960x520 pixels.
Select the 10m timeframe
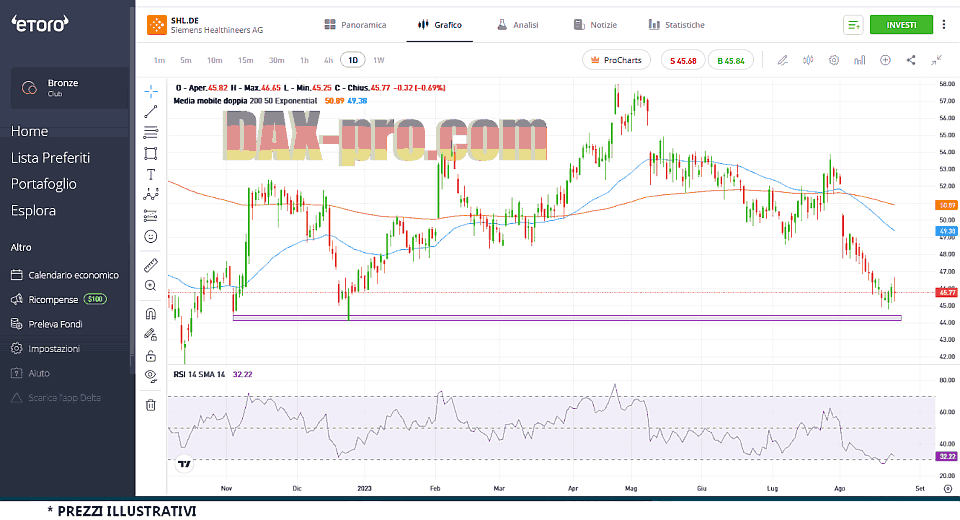click(214, 60)
